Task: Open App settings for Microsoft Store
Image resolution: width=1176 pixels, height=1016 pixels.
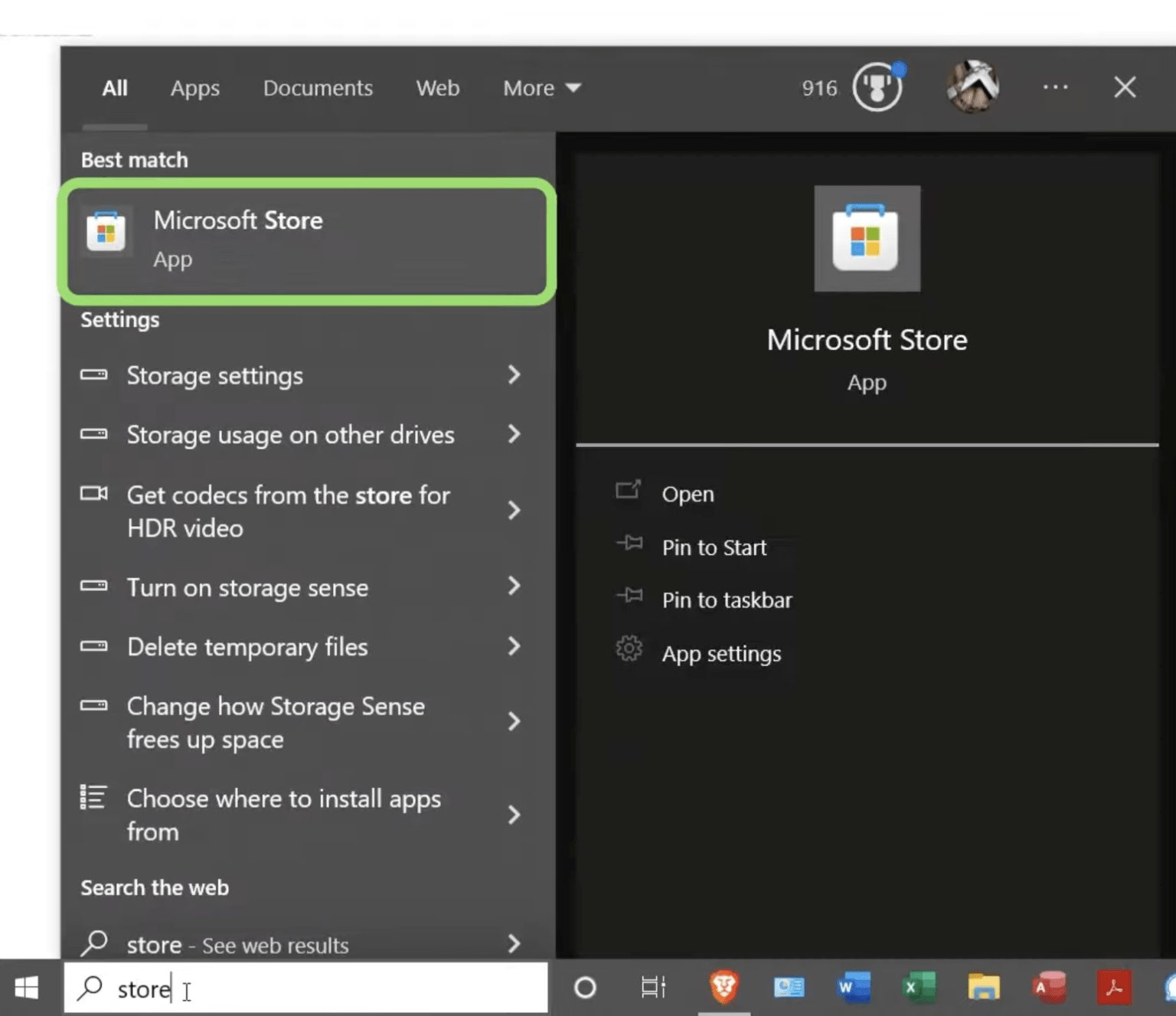Action: click(x=720, y=653)
